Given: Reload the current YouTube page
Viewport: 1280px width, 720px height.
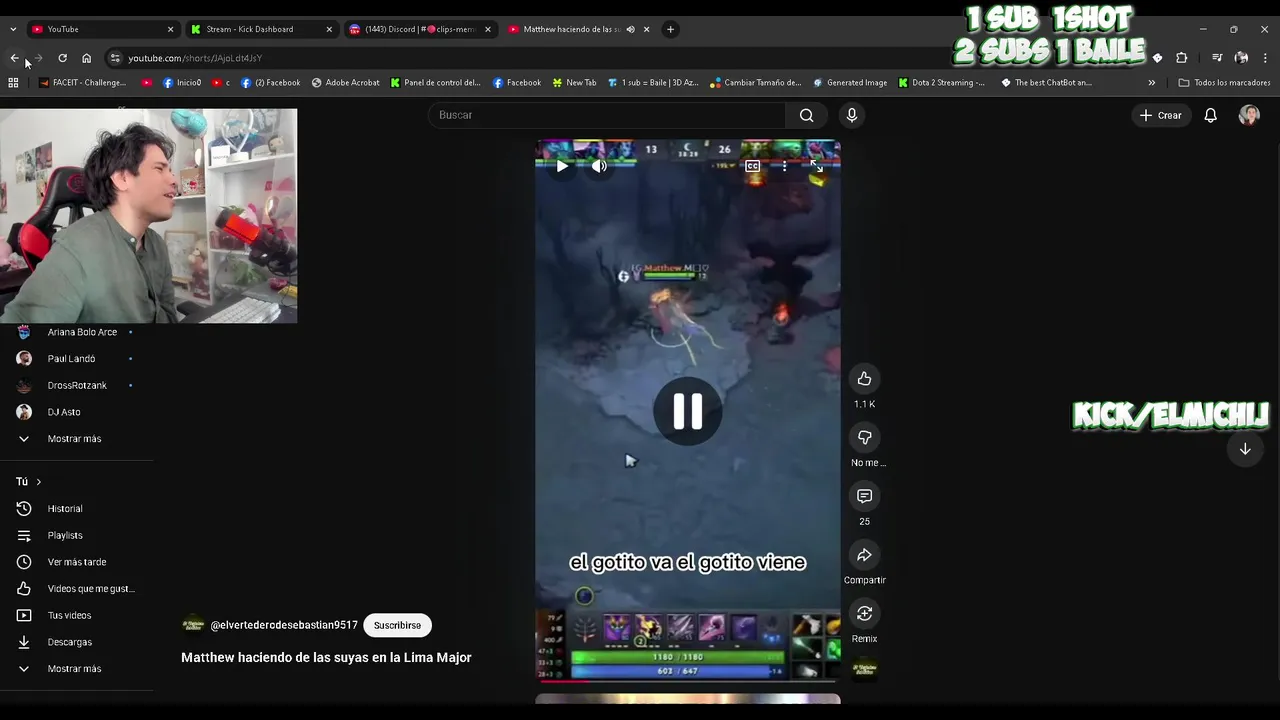Looking at the screenshot, I should coord(62,58).
